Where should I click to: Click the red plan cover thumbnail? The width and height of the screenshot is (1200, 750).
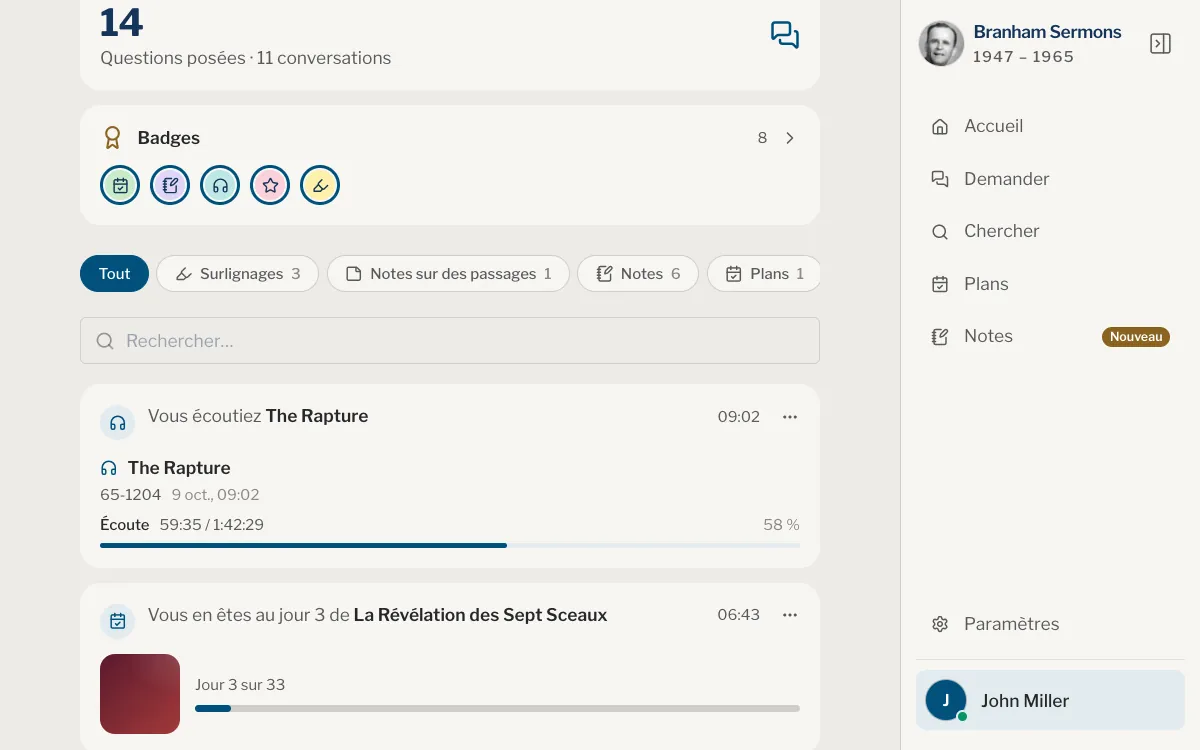140,694
